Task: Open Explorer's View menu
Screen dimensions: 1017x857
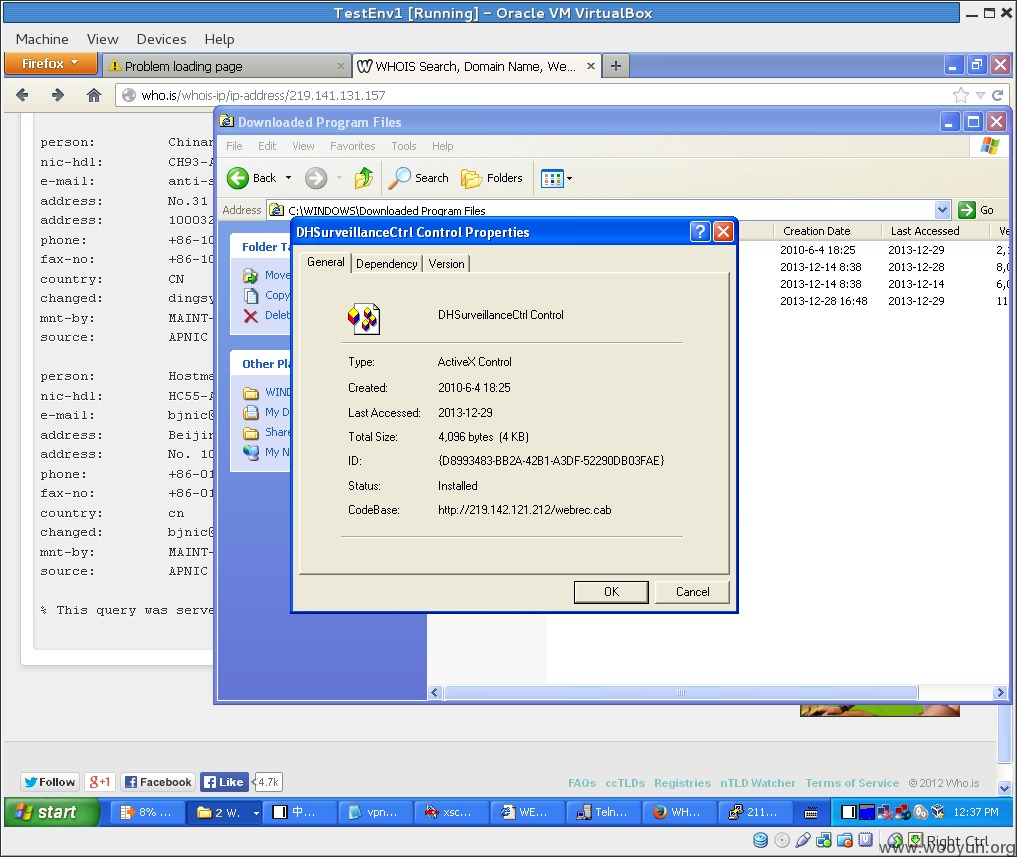Action: [x=303, y=146]
